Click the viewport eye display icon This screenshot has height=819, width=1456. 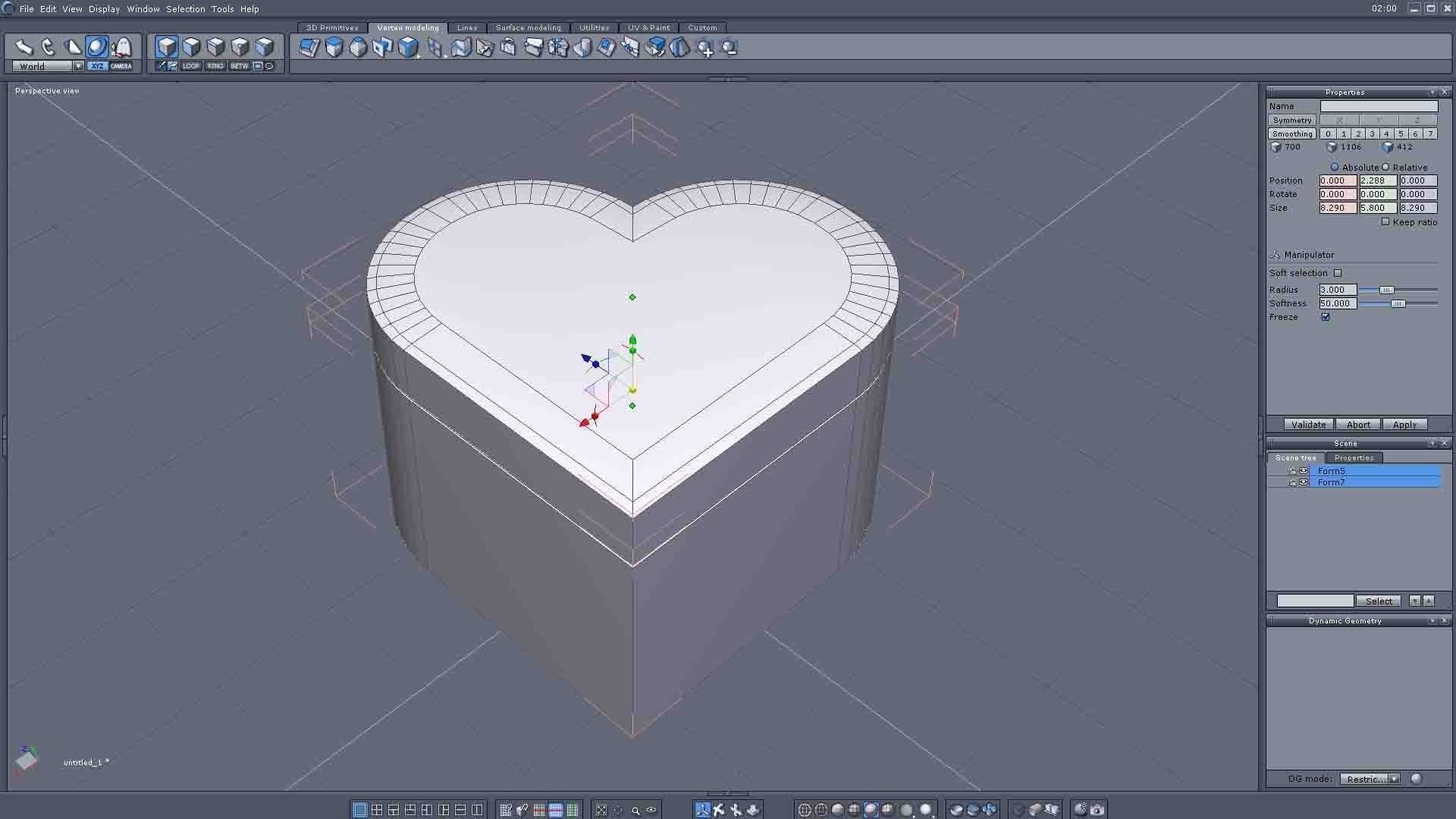[651, 810]
